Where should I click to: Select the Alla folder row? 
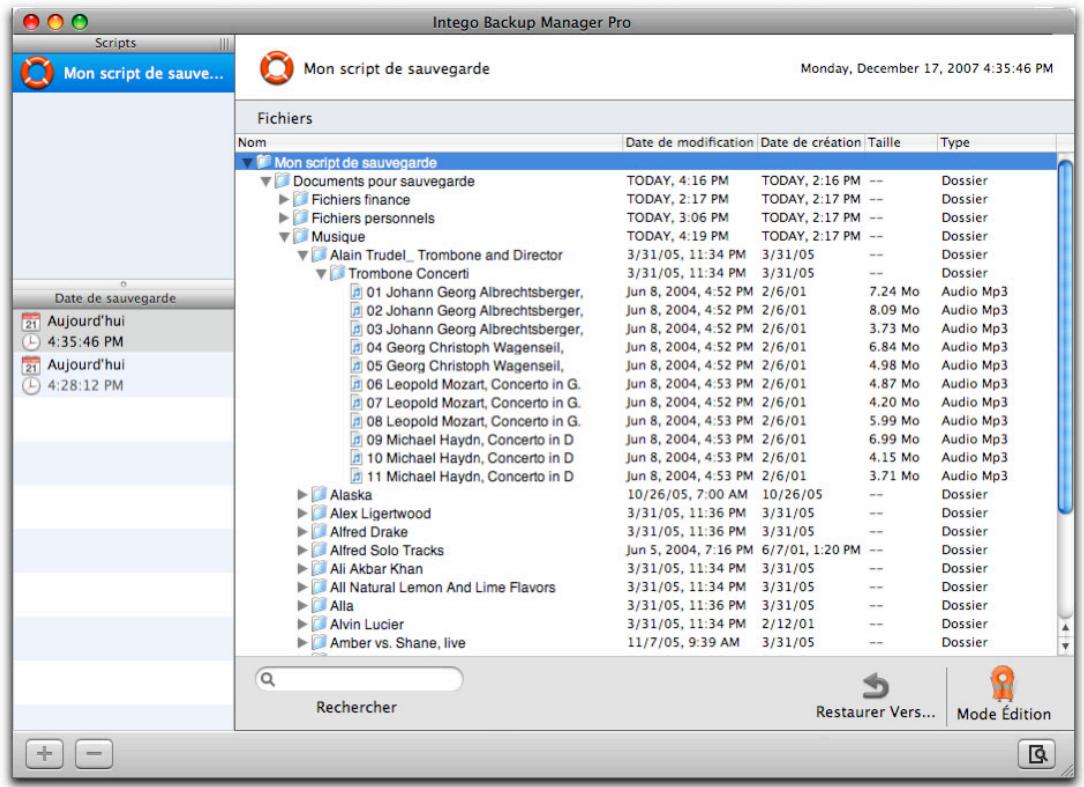click(x=646, y=606)
